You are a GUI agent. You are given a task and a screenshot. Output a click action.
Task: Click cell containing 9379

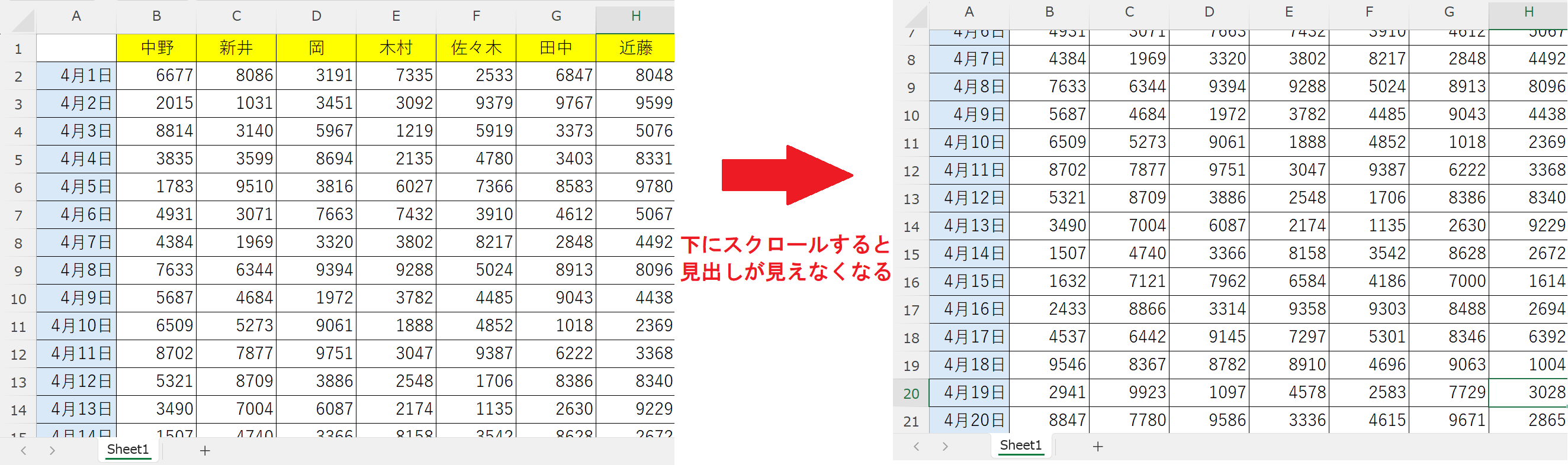pyautogui.click(x=476, y=104)
